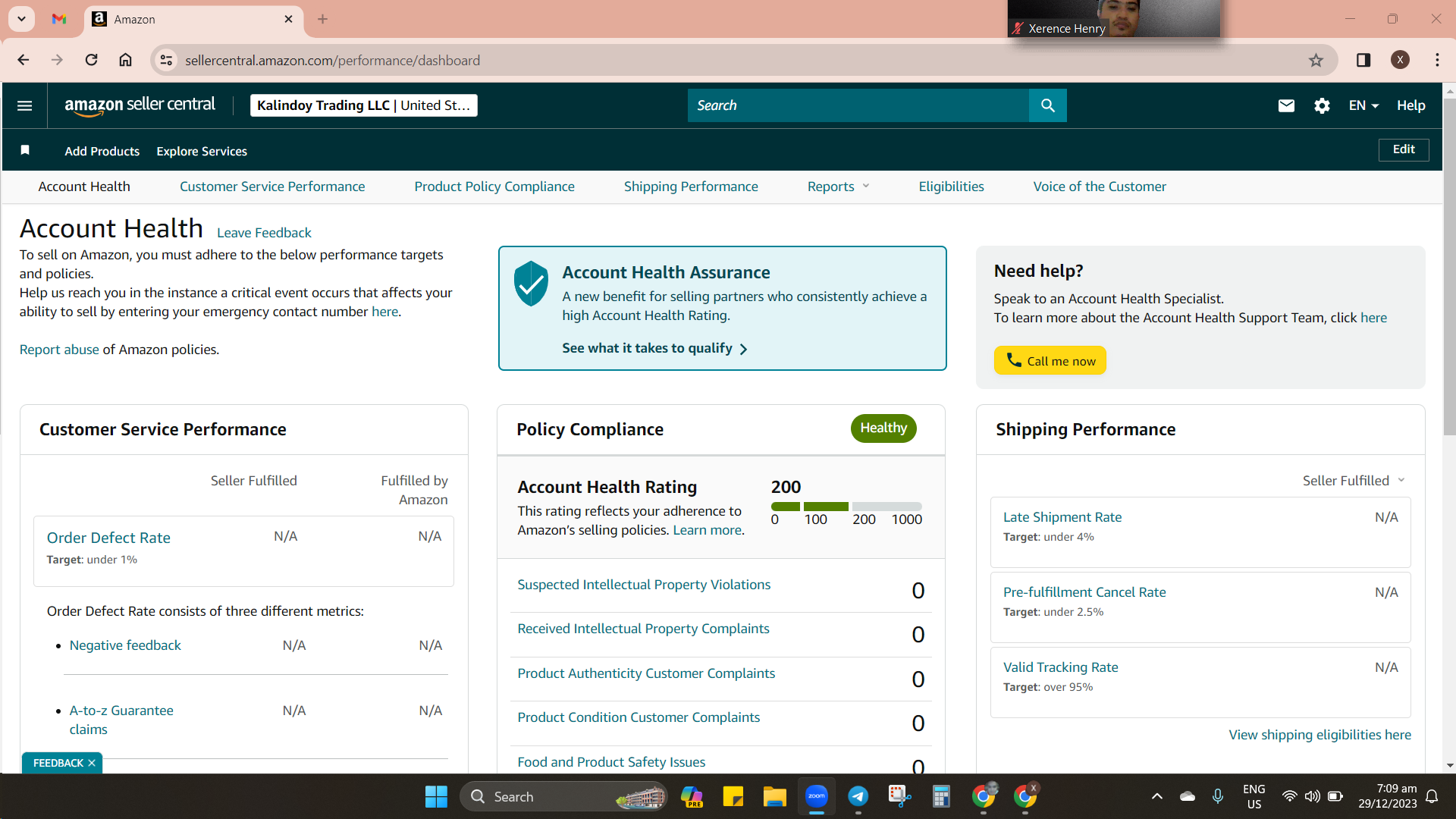Image resolution: width=1456 pixels, height=819 pixels.
Task: Open the Order Defect Rate link
Action: point(108,538)
